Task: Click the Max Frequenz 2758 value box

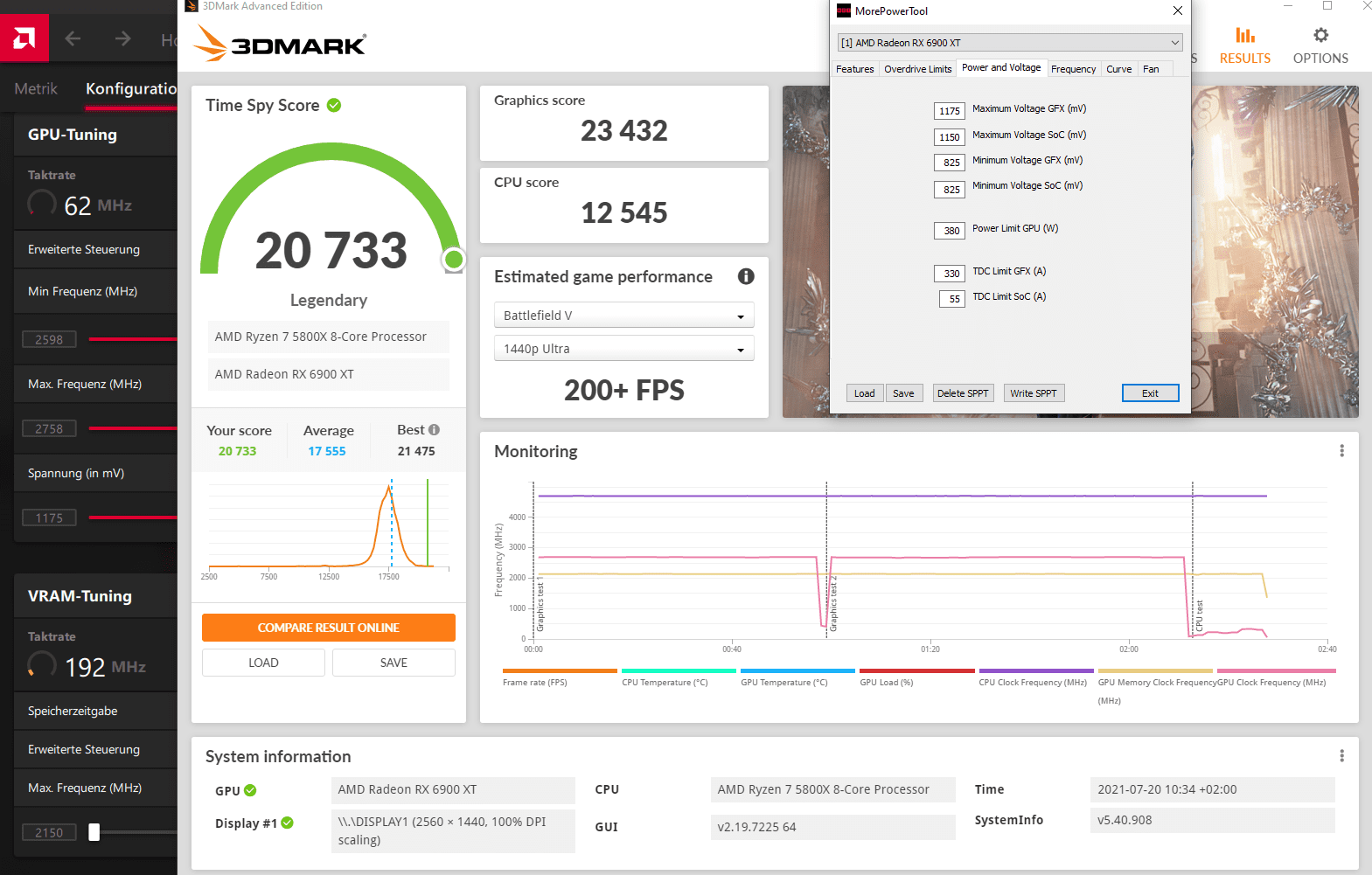Action: click(x=49, y=428)
